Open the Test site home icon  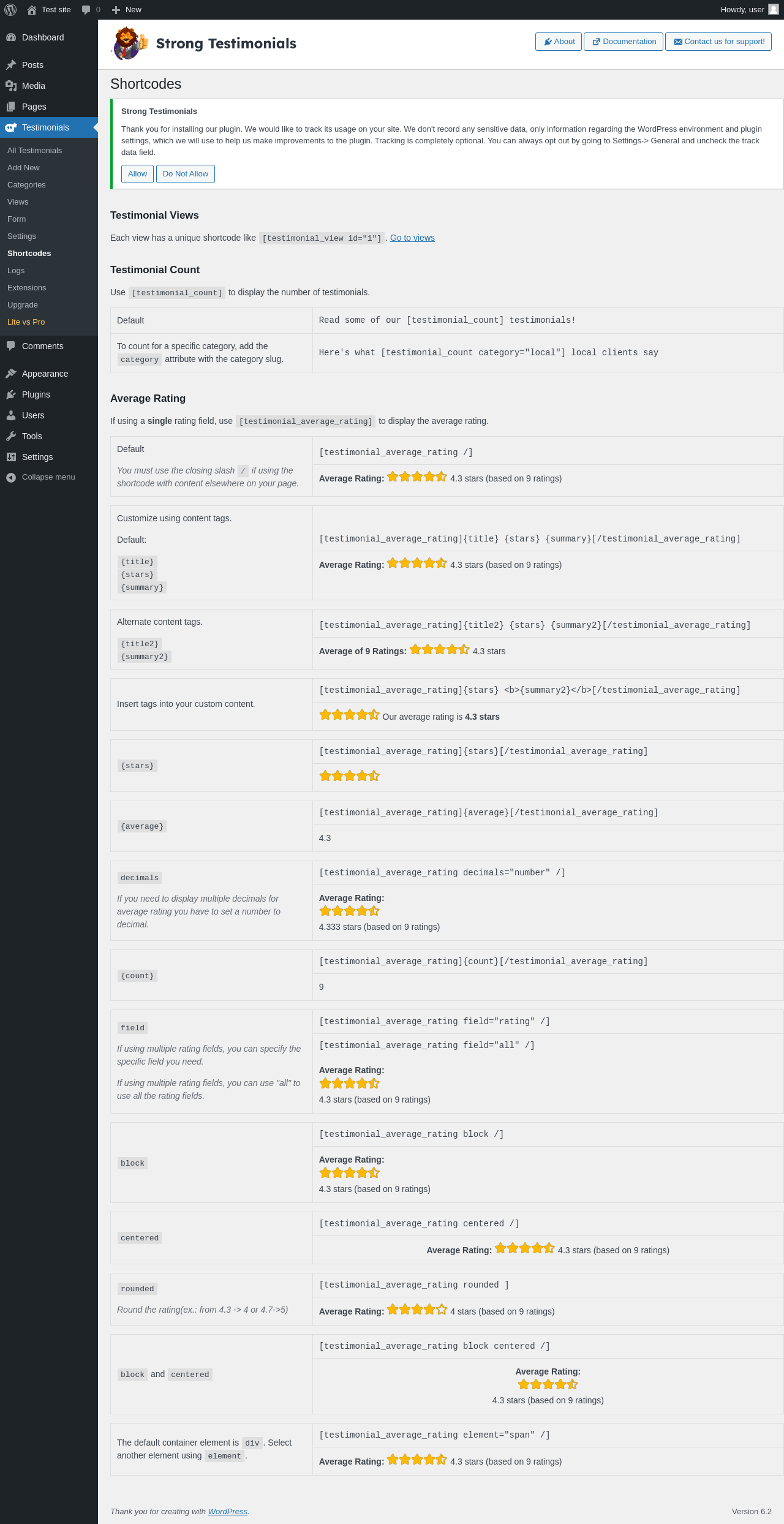click(32, 10)
